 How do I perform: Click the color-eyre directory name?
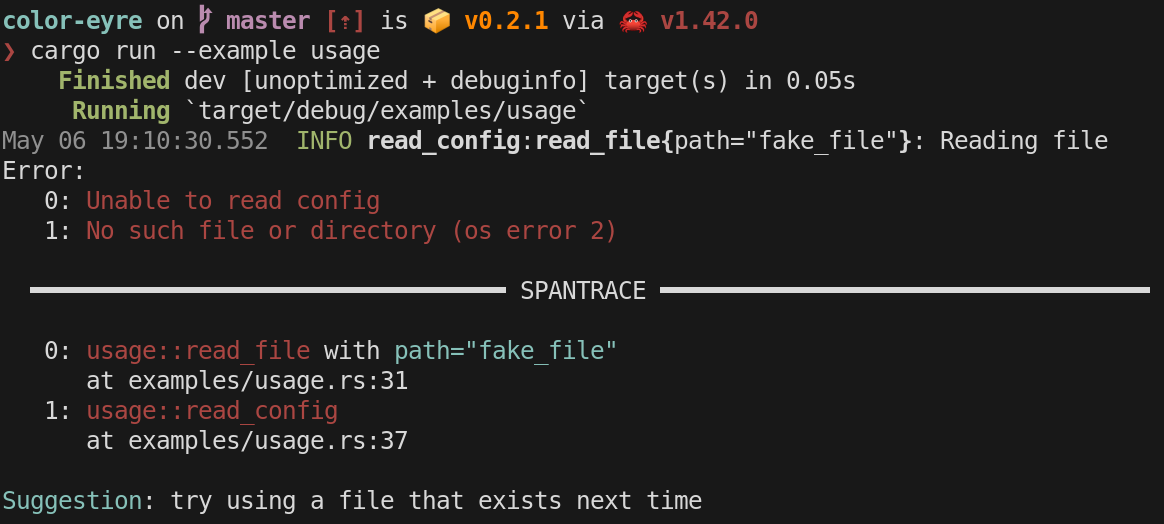click(72, 20)
